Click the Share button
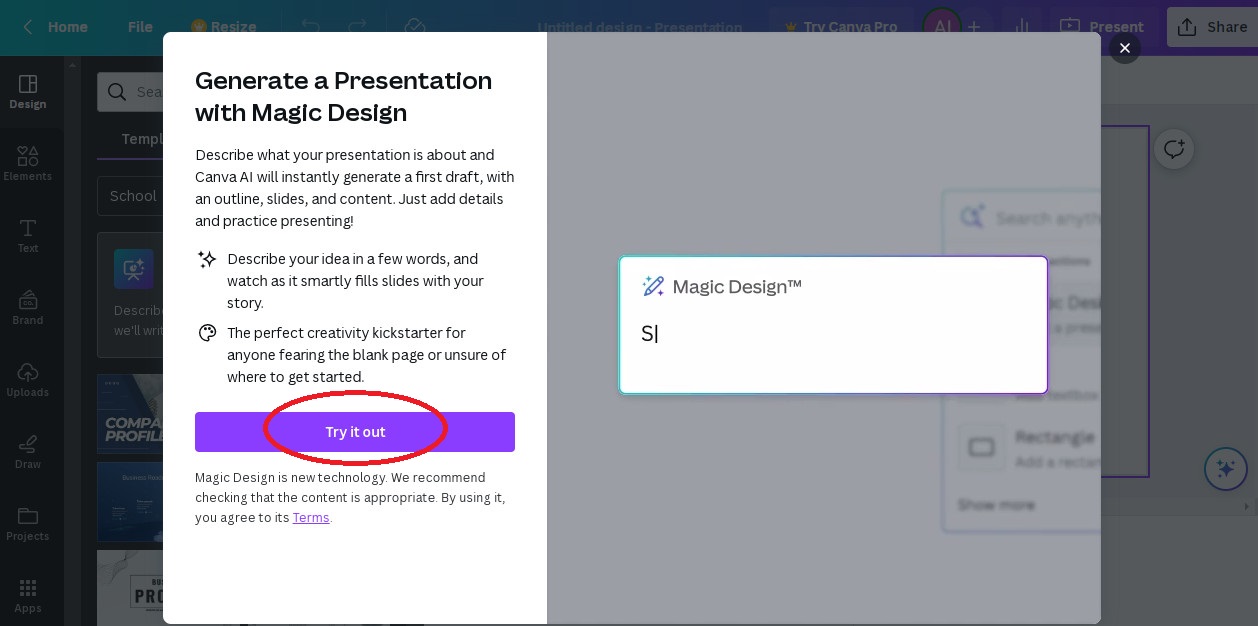 pos(1212,27)
